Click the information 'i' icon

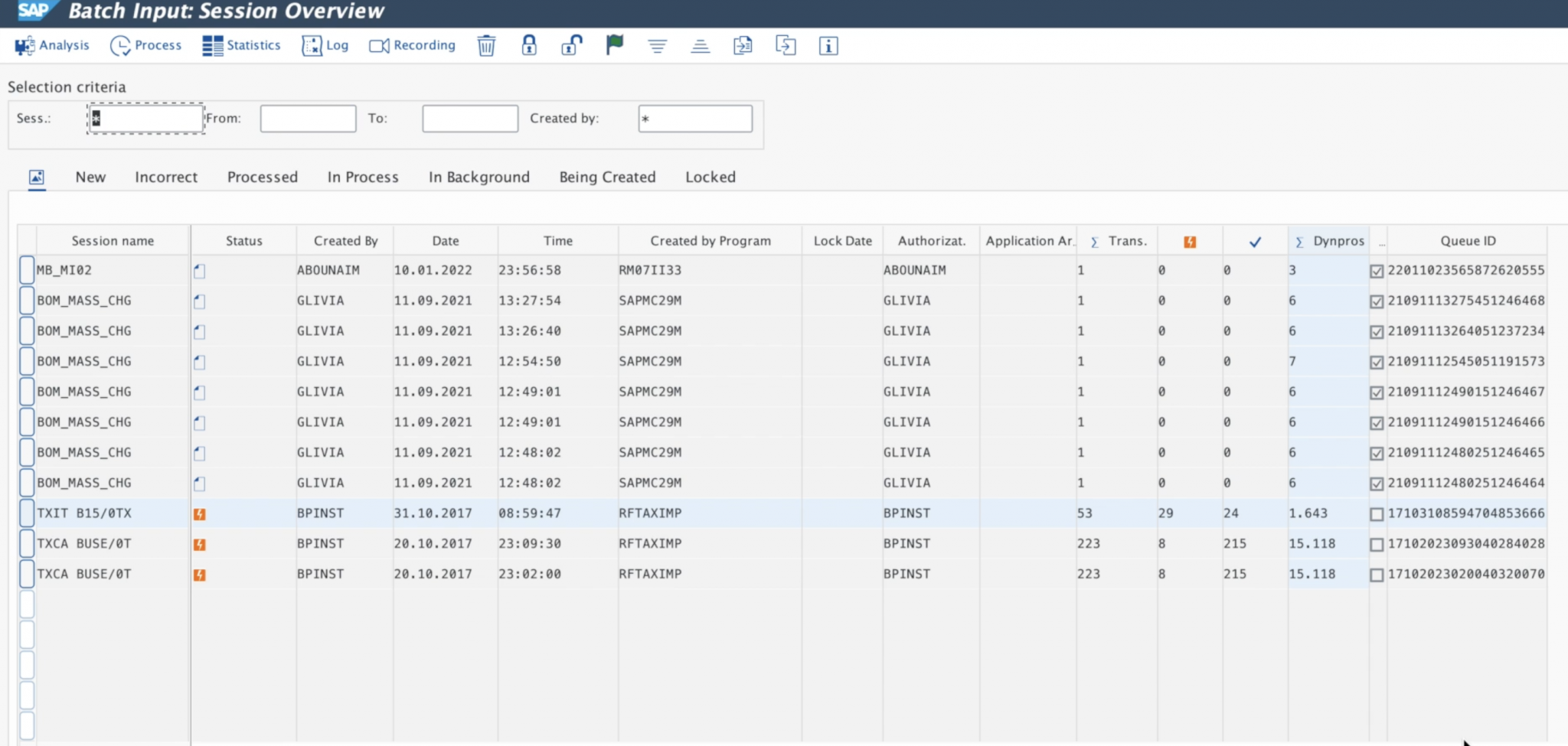(828, 46)
